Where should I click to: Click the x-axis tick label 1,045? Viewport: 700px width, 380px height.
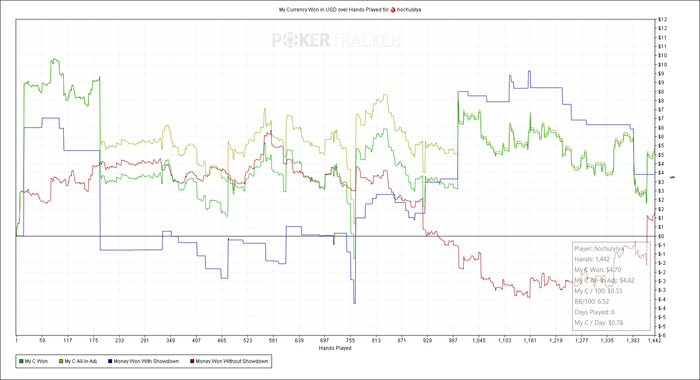(479, 341)
